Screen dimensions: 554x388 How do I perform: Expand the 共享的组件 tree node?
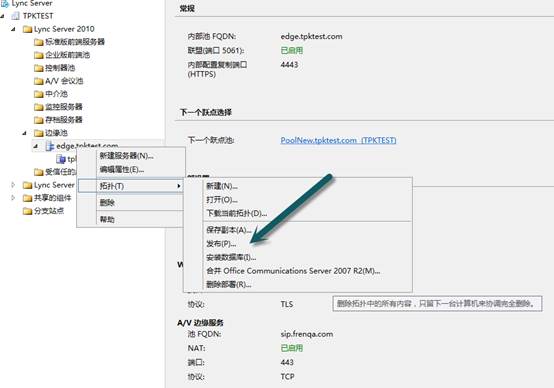pyautogui.click(x=13, y=198)
